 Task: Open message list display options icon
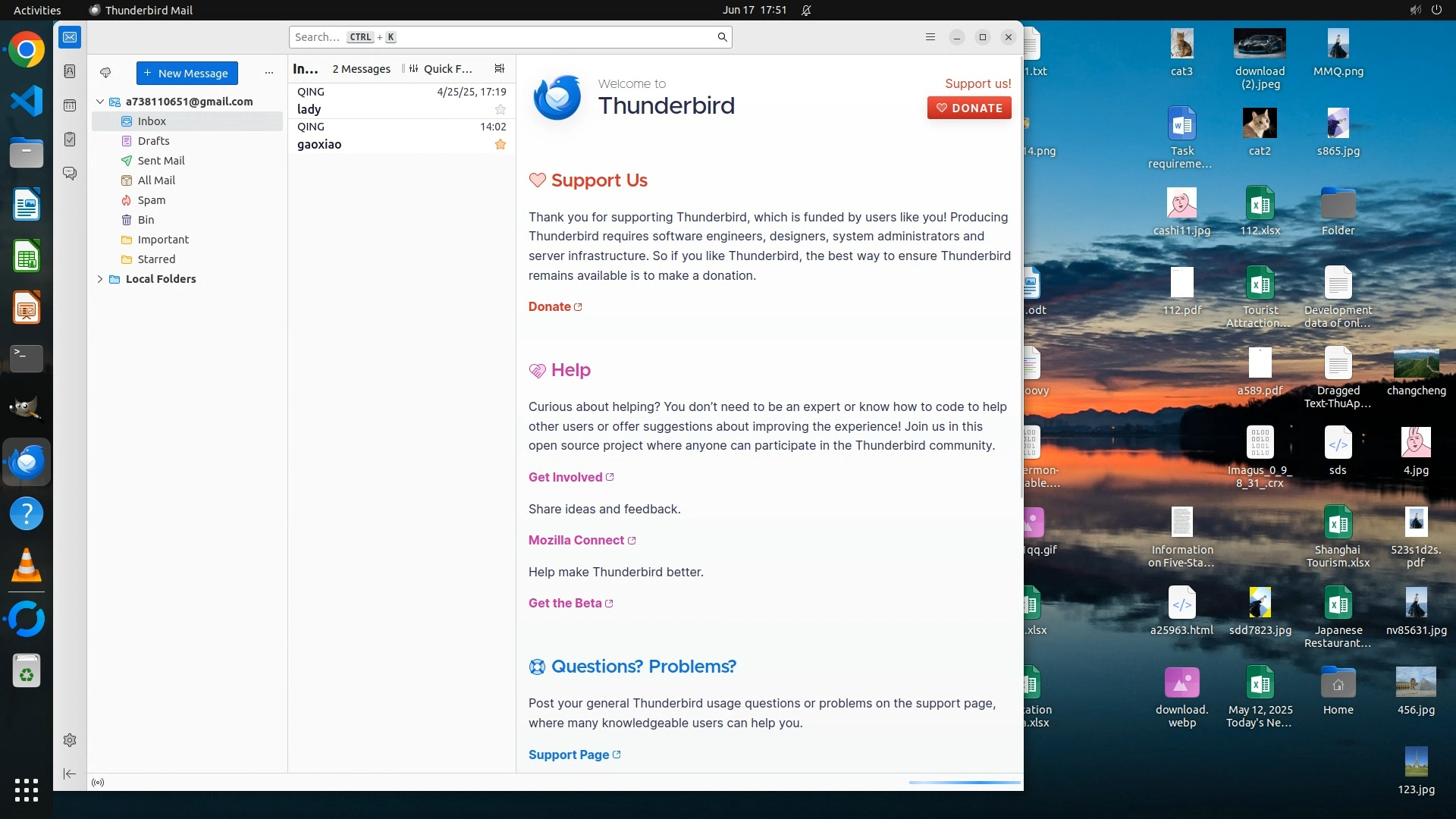point(499,68)
